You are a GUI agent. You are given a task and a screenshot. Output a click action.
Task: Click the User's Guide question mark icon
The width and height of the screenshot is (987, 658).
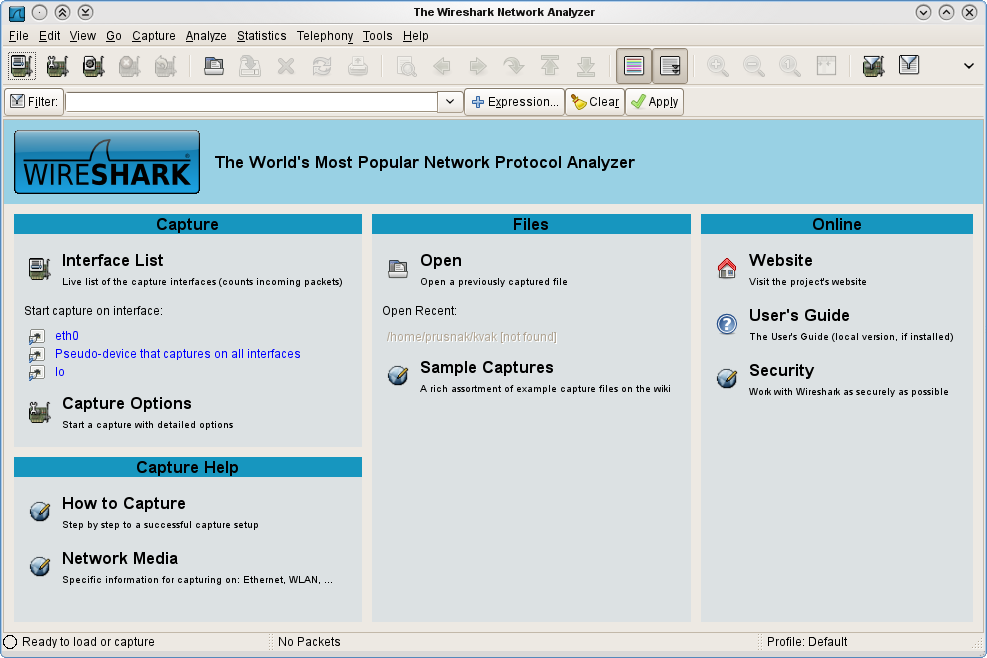pos(726,324)
